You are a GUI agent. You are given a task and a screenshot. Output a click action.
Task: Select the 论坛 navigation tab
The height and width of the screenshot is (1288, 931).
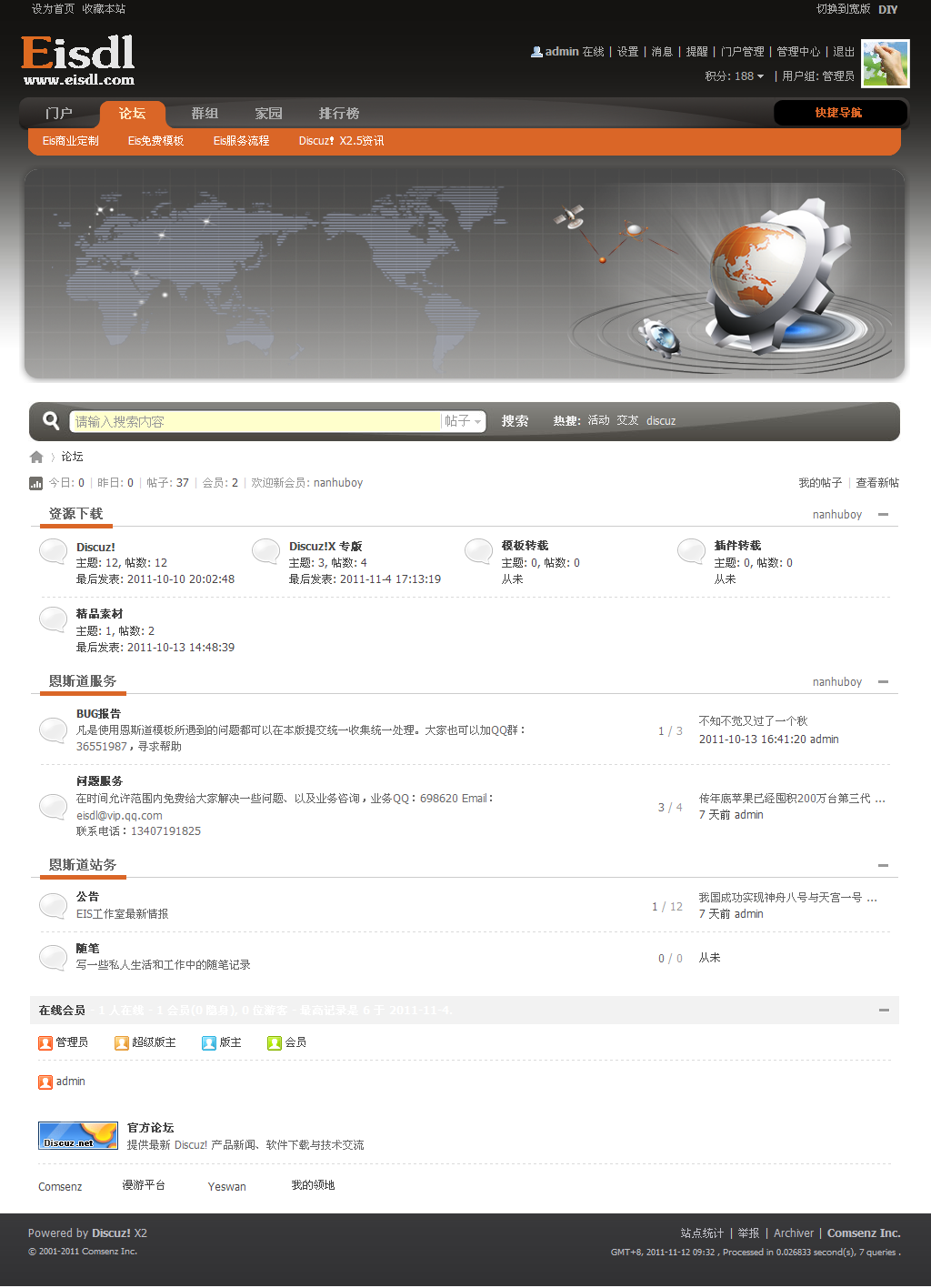[x=132, y=114]
